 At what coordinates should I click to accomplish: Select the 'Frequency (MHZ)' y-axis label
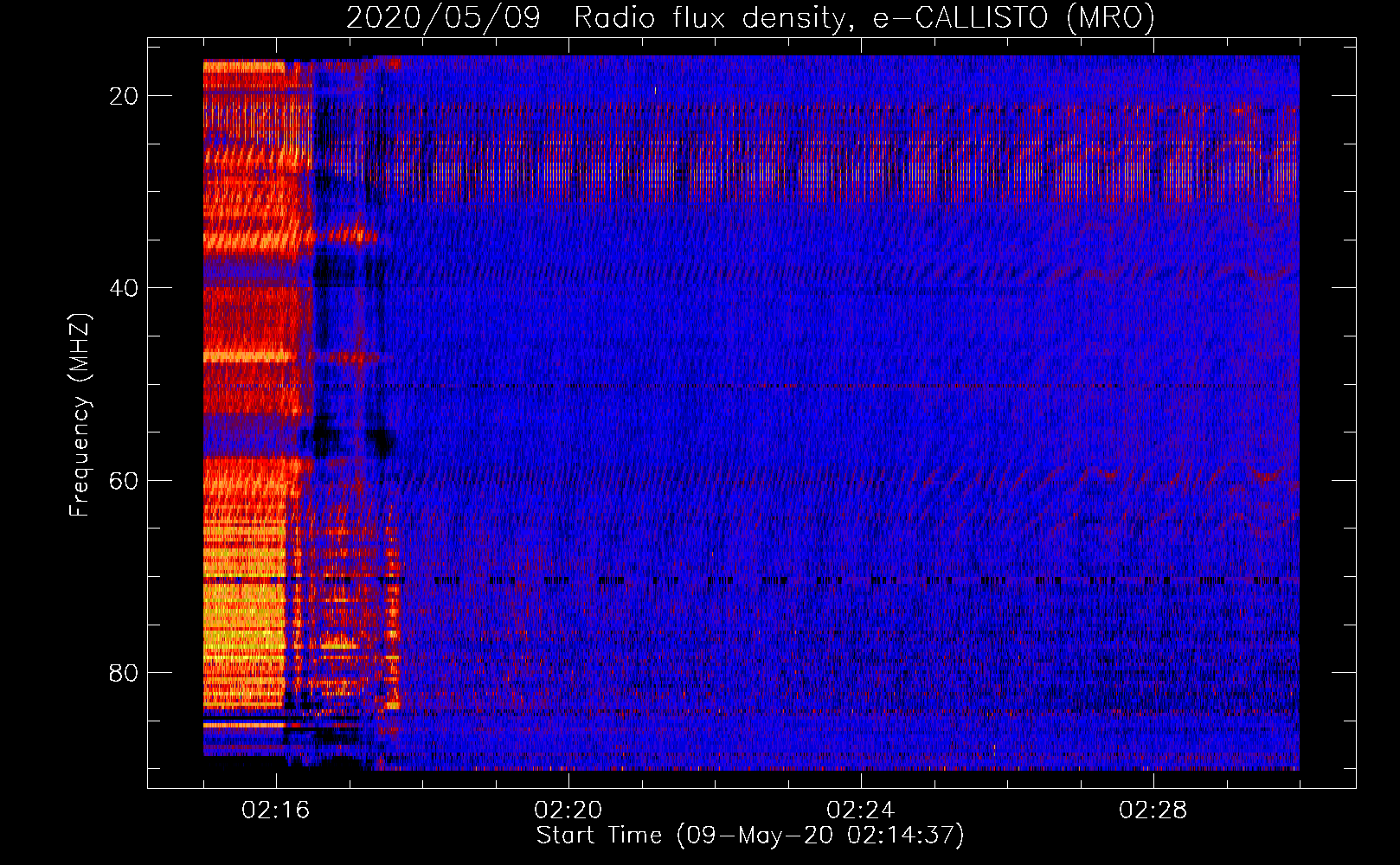tap(80, 415)
